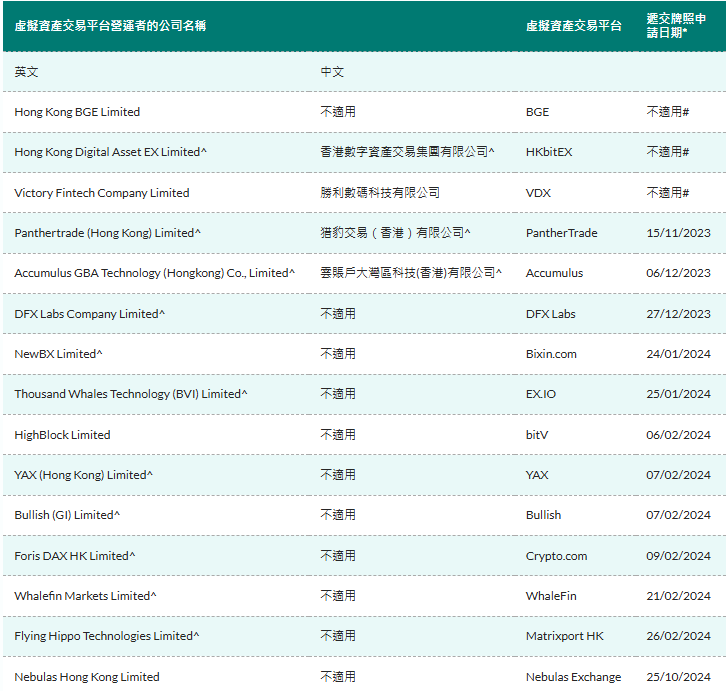Select '不適用#' in the VDX row
The height and width of the screenshot is (691, 726).
(668, 193)
